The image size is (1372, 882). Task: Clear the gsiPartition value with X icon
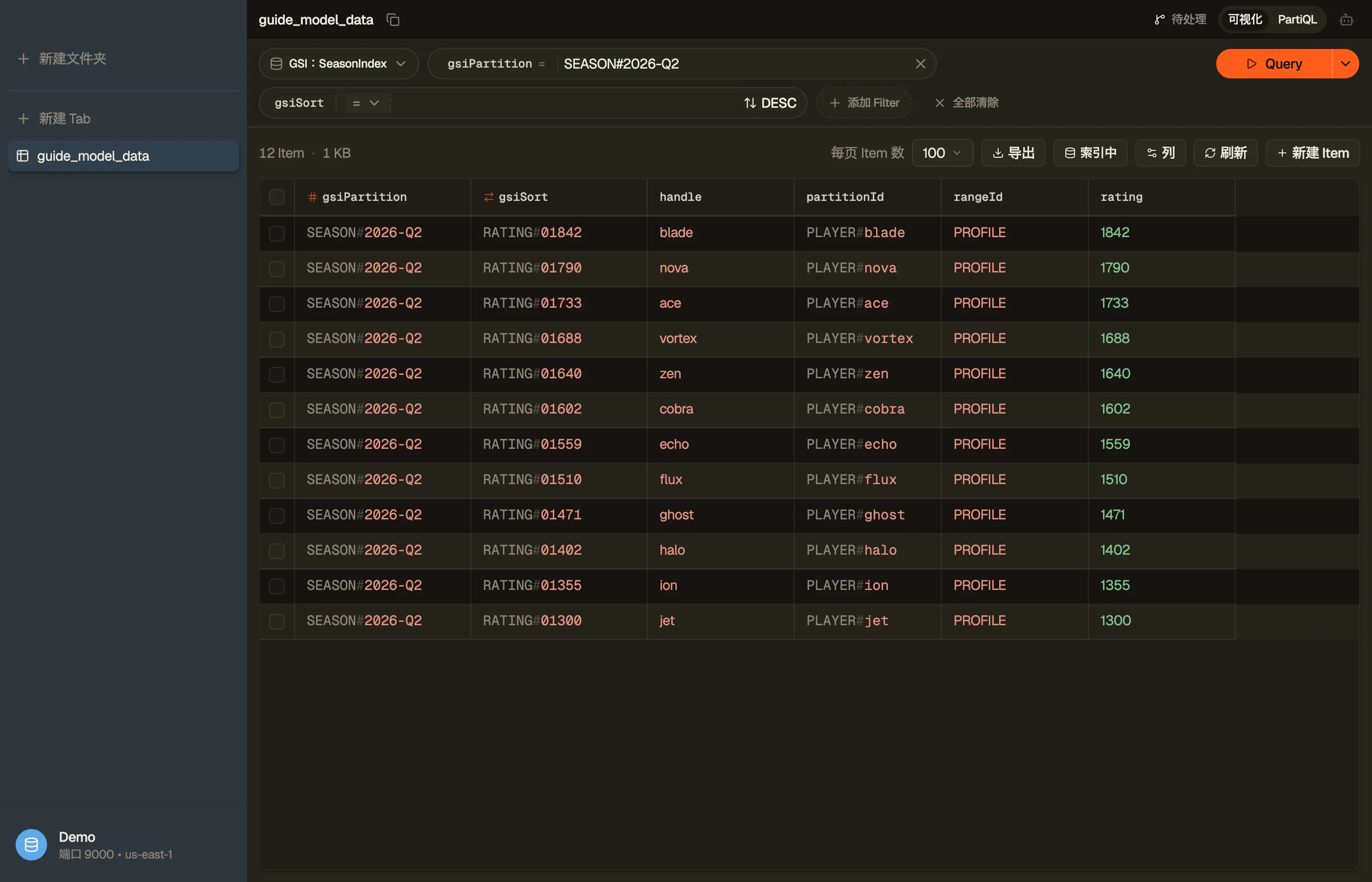pyautogui.click(x=920, y=64)
